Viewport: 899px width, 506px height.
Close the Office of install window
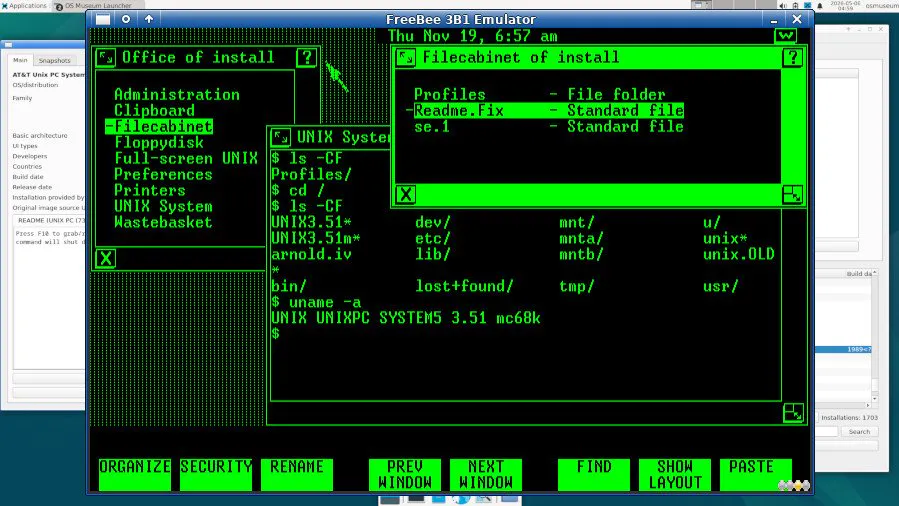pos(105,258)
